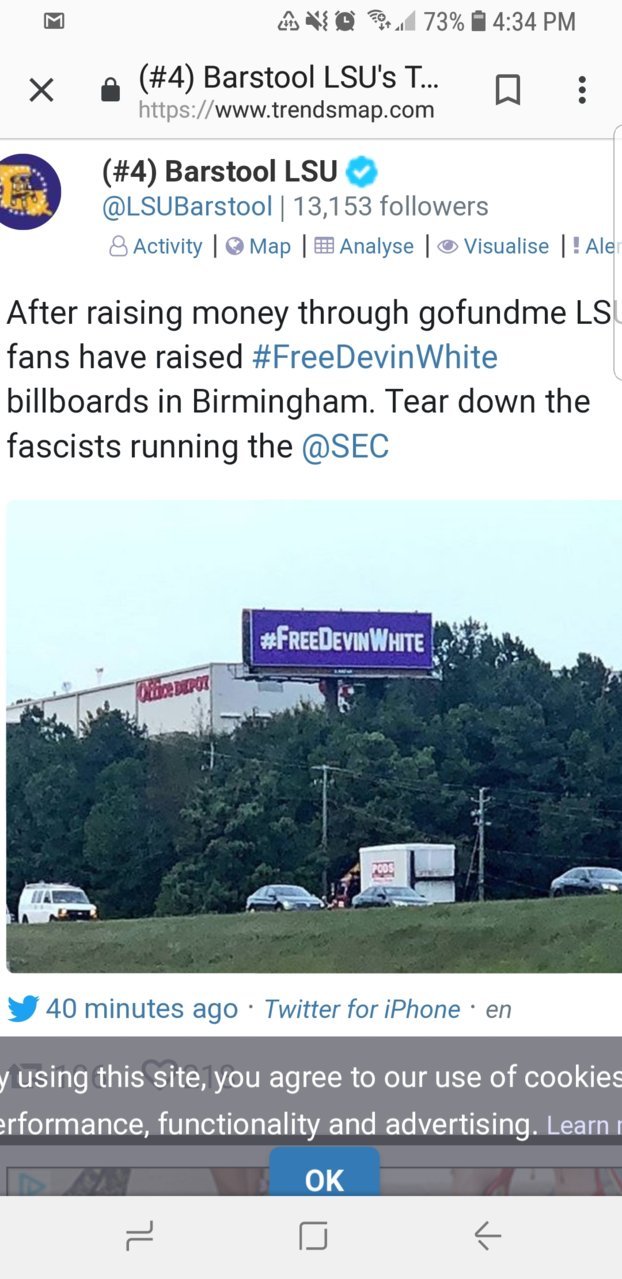Open the Visualise option

click(x=494, y=246)
